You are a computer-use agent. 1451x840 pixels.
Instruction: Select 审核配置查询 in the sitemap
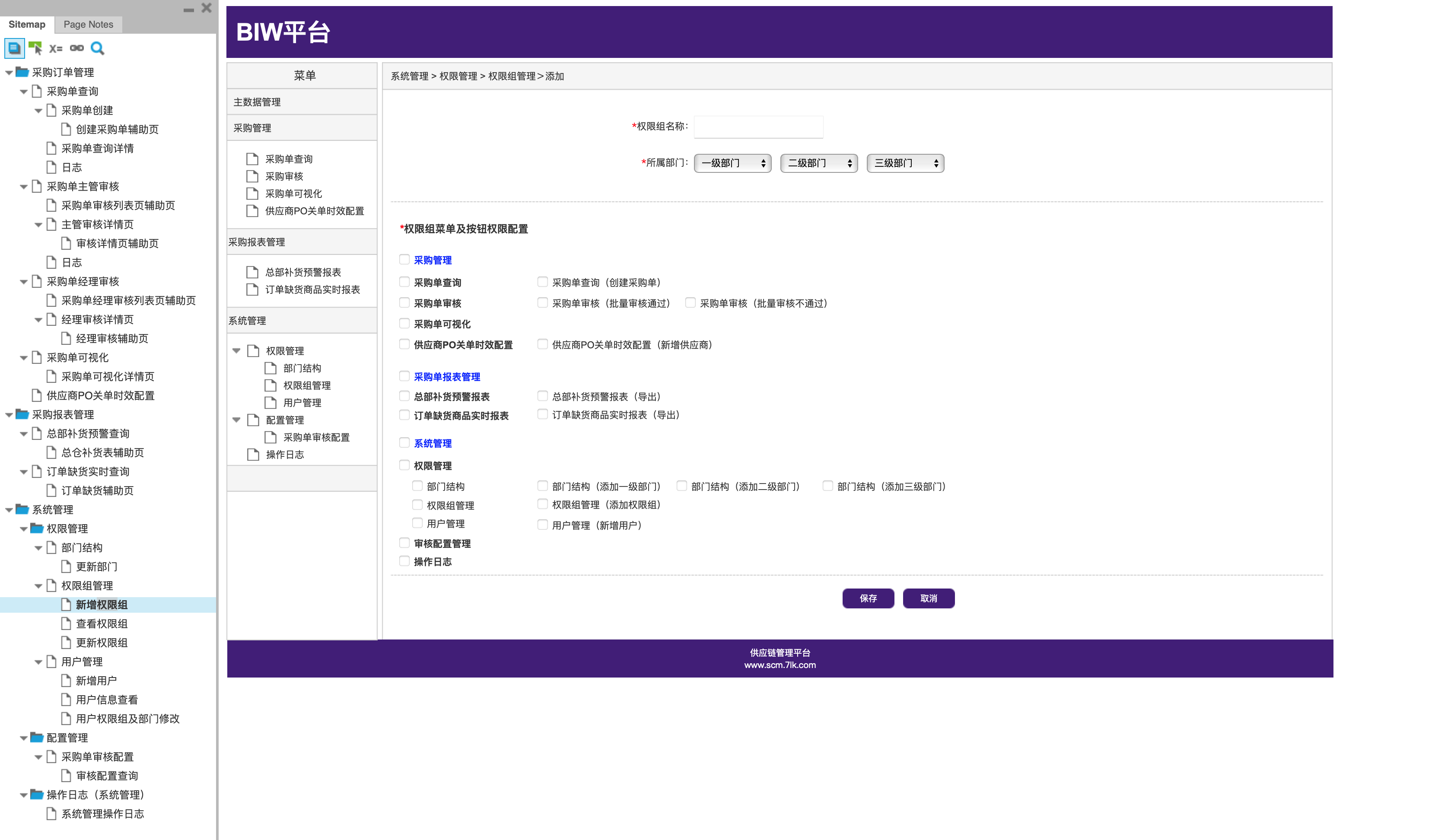point(107,776)
